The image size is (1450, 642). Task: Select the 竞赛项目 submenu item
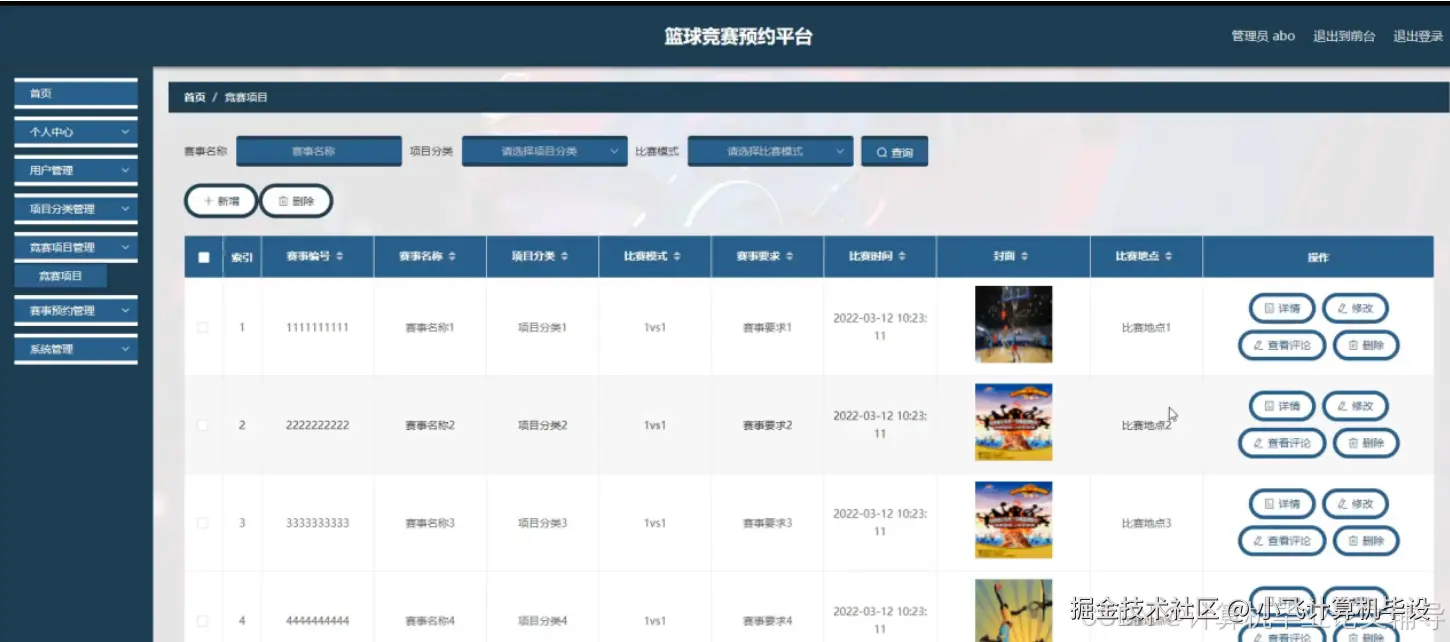coord(61,276)
